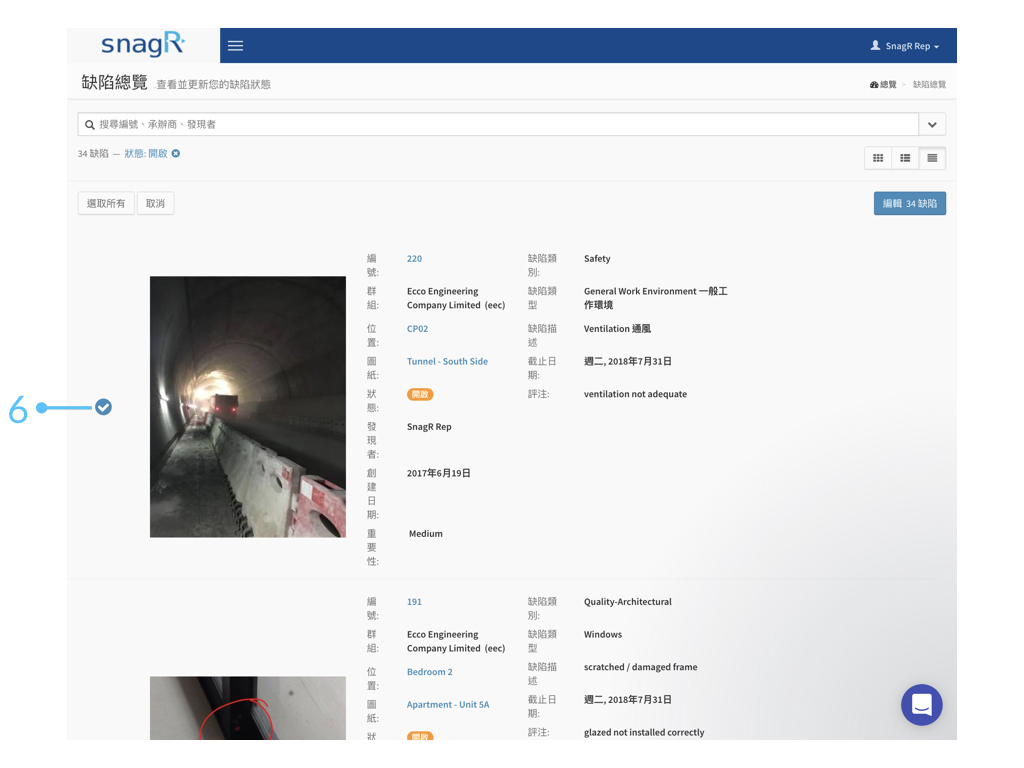Open the hamburger navigation menu

[x=235, y=46]
